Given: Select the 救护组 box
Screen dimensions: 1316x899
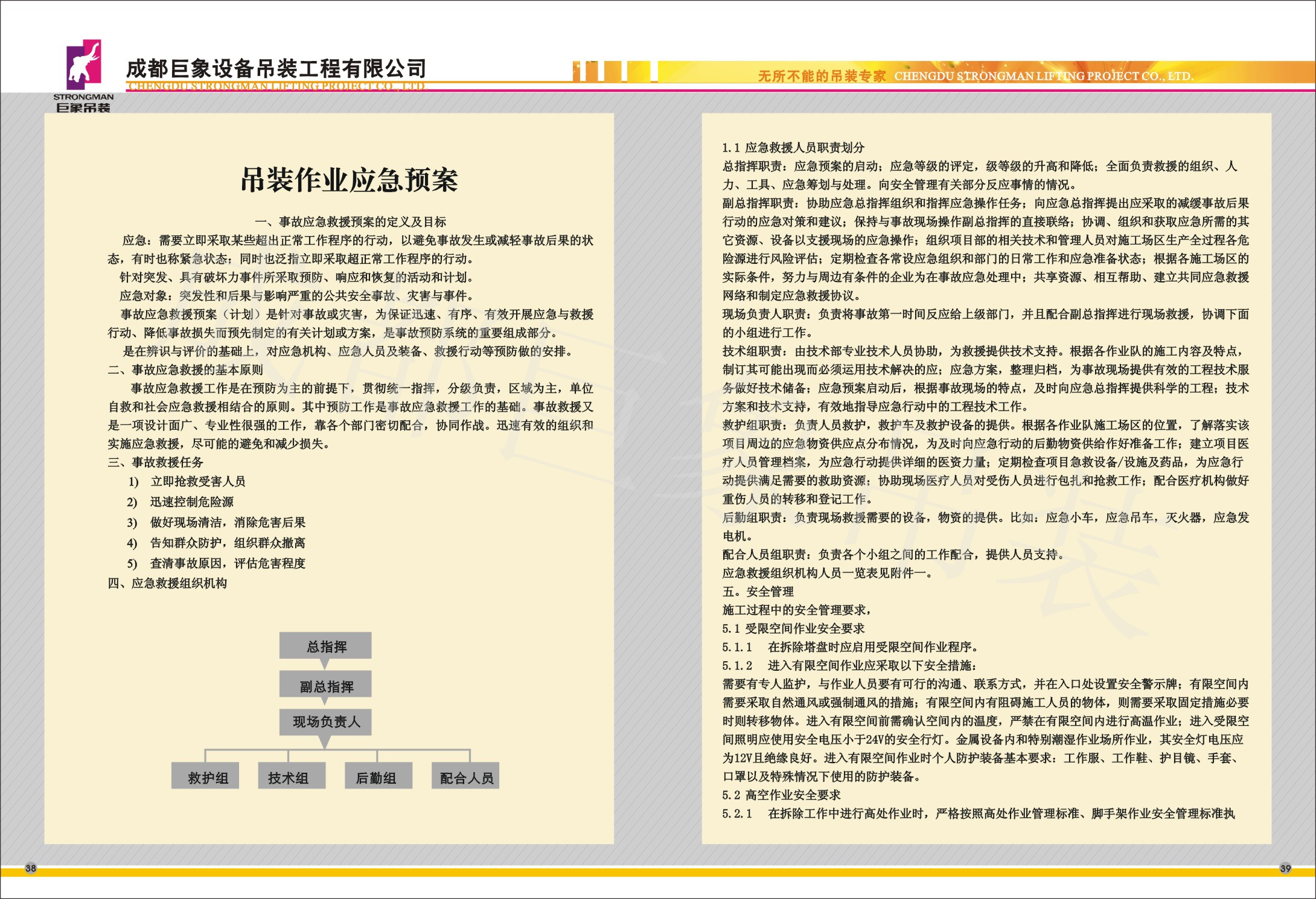Looking at the screenshot, I should tap(206, 777).
